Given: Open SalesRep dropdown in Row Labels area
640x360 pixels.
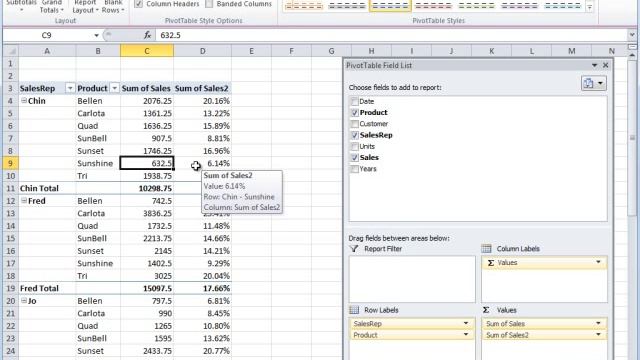Looking at the screenshot, I should [466, 323].
